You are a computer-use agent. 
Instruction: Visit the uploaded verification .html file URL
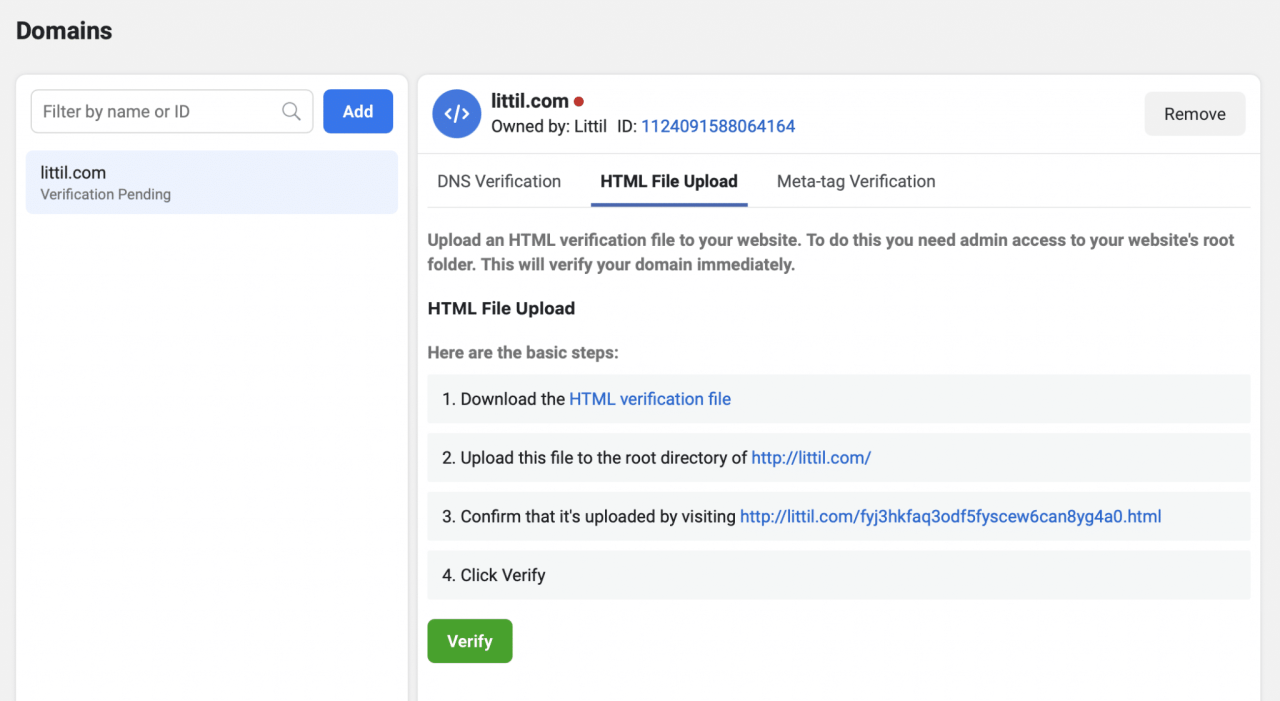pos(950,517)
